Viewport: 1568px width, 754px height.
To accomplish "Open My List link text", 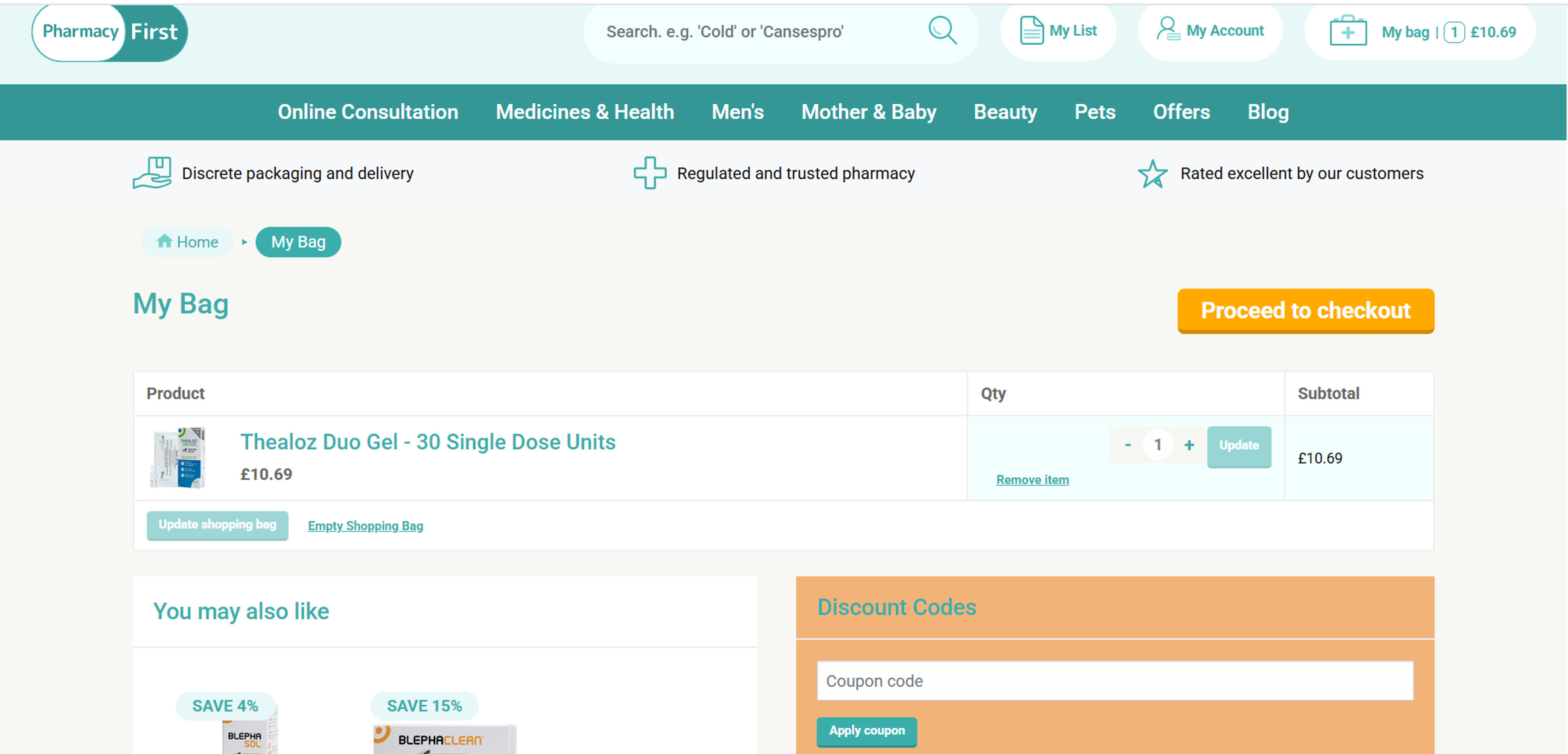I will click(x=1073, y=31).
